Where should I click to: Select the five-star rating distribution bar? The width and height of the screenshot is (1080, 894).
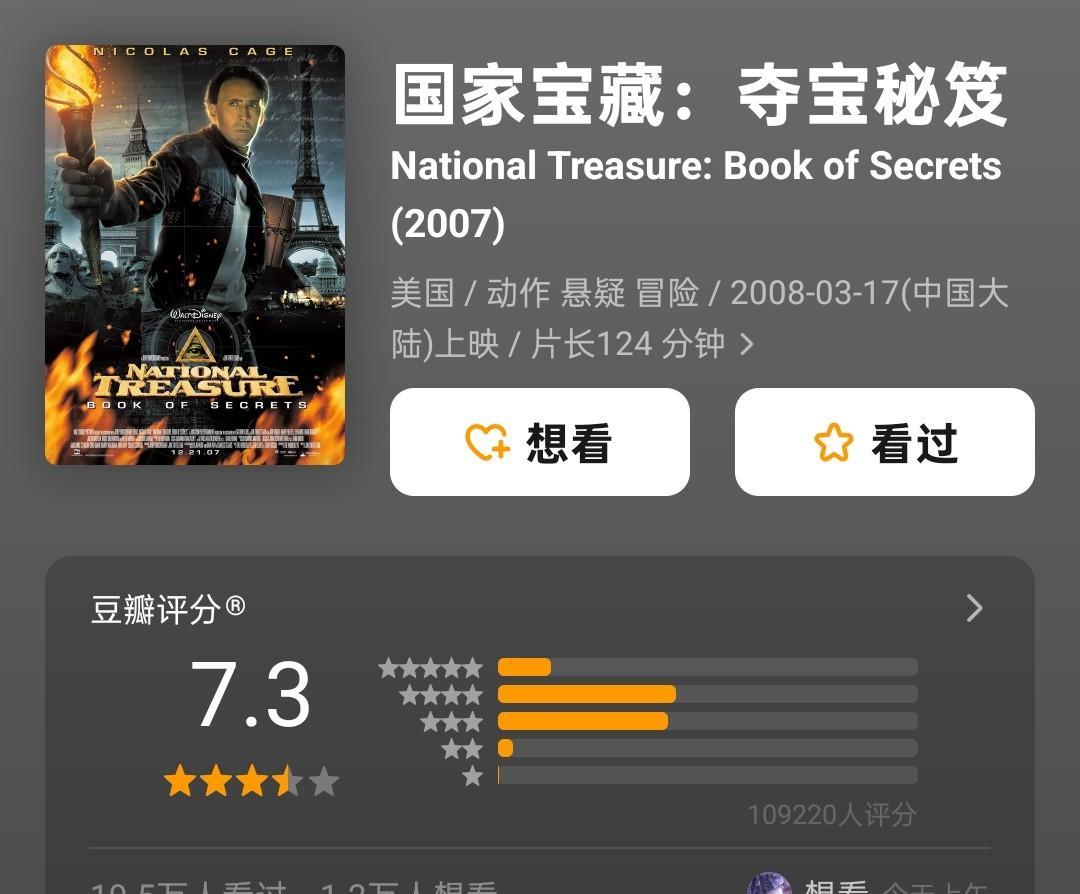(x=708, y=667)
